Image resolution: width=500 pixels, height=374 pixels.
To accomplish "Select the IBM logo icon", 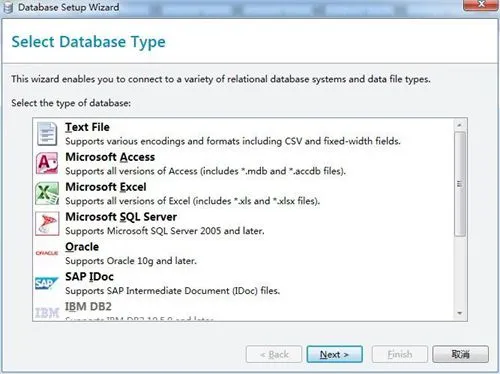I will click(x=47, y=313).
